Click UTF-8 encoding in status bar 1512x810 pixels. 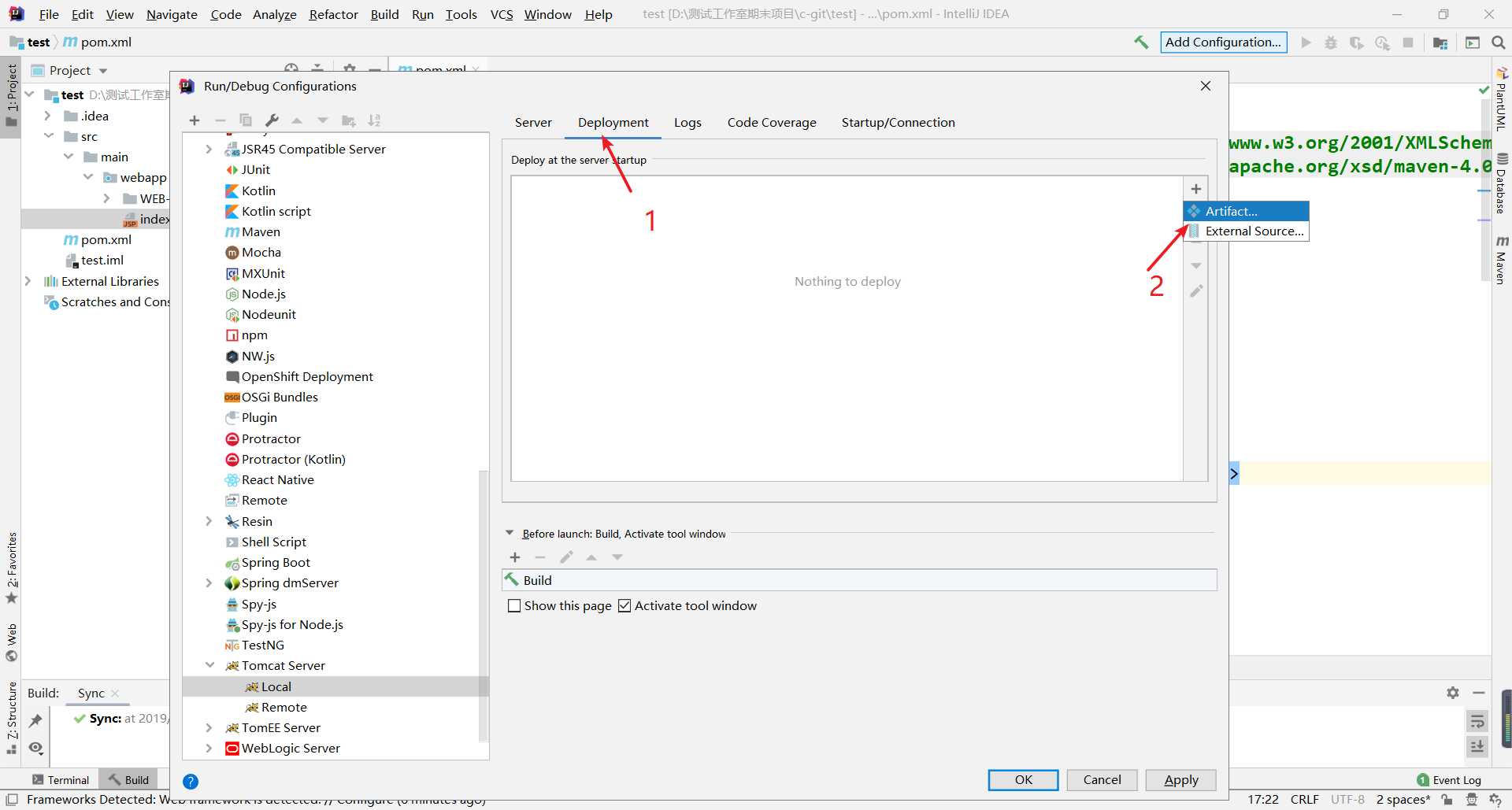[1347, 800]
